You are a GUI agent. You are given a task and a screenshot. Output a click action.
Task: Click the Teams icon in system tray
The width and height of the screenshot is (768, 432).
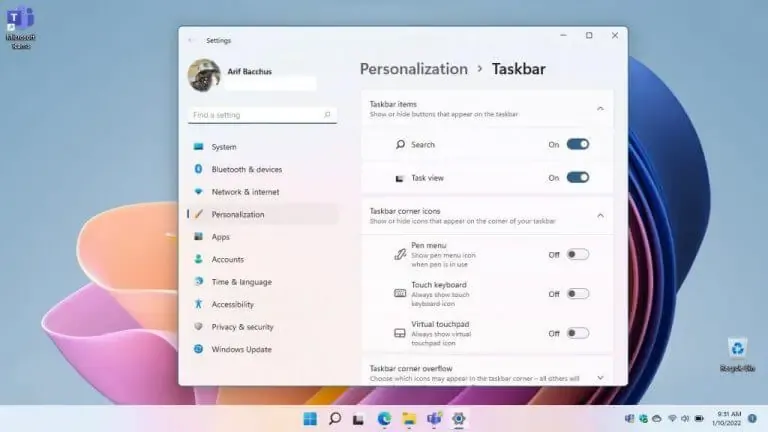click(629, 419)
